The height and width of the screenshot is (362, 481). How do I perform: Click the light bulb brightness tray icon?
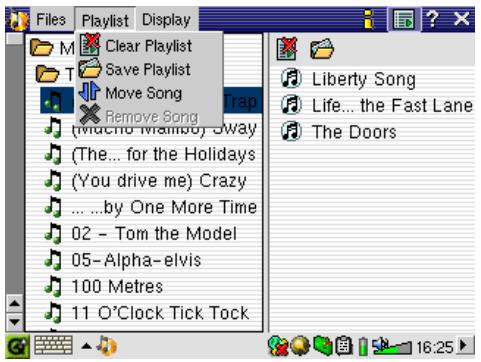point(300,346)
